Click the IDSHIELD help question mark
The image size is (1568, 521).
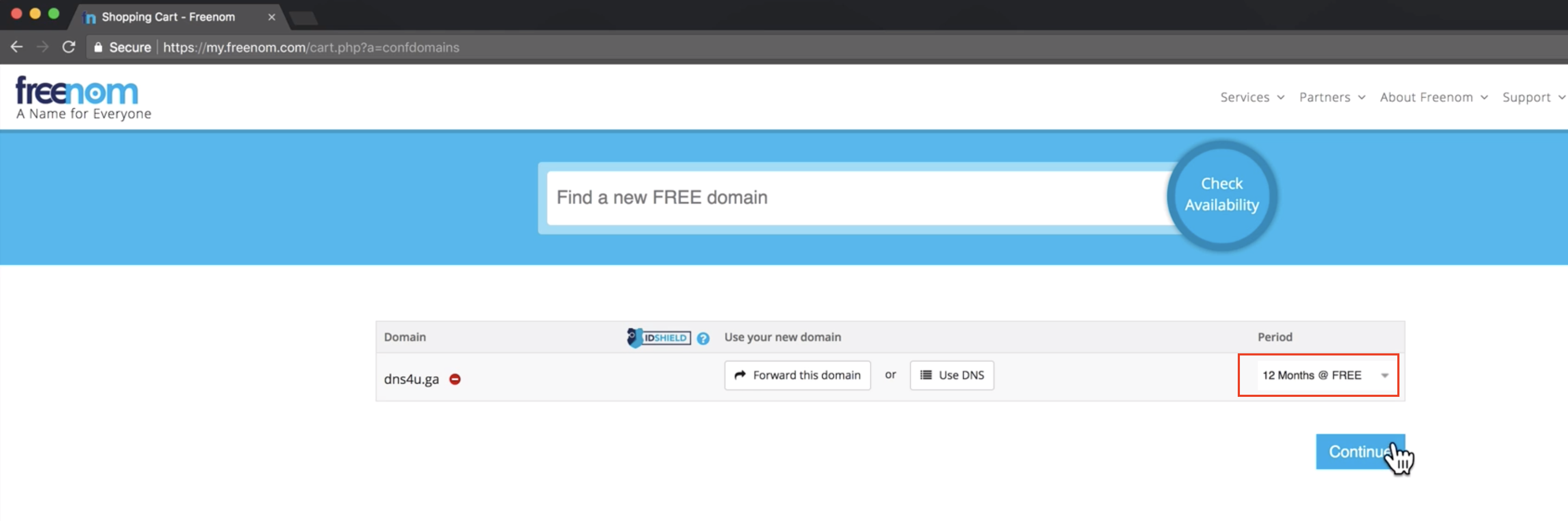click(703, 338)
